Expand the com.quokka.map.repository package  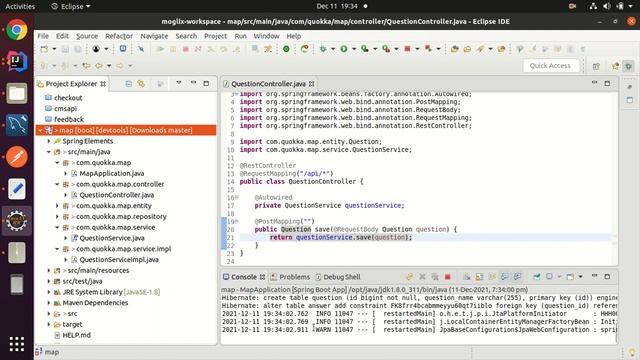[x=57, y=216]
